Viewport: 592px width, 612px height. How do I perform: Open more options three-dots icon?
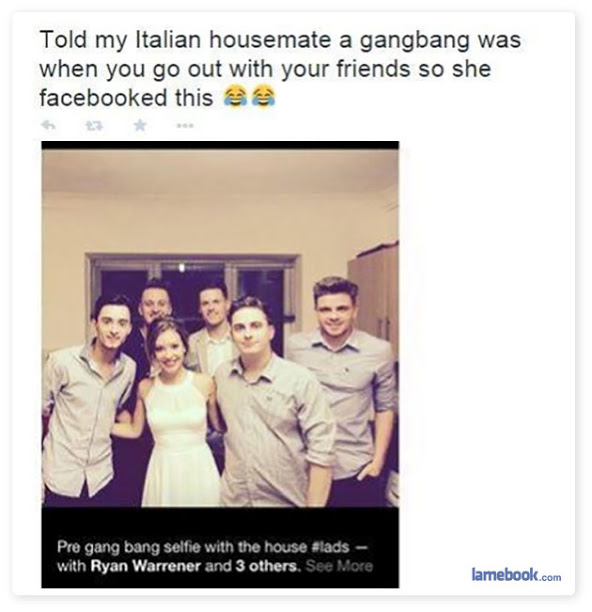185,126
